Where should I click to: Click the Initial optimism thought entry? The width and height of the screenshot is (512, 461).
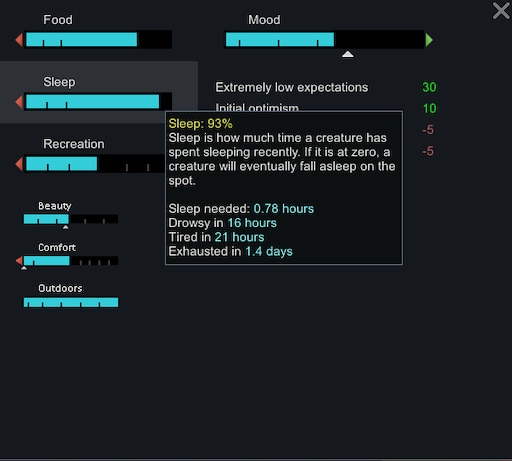click(257, 107)
